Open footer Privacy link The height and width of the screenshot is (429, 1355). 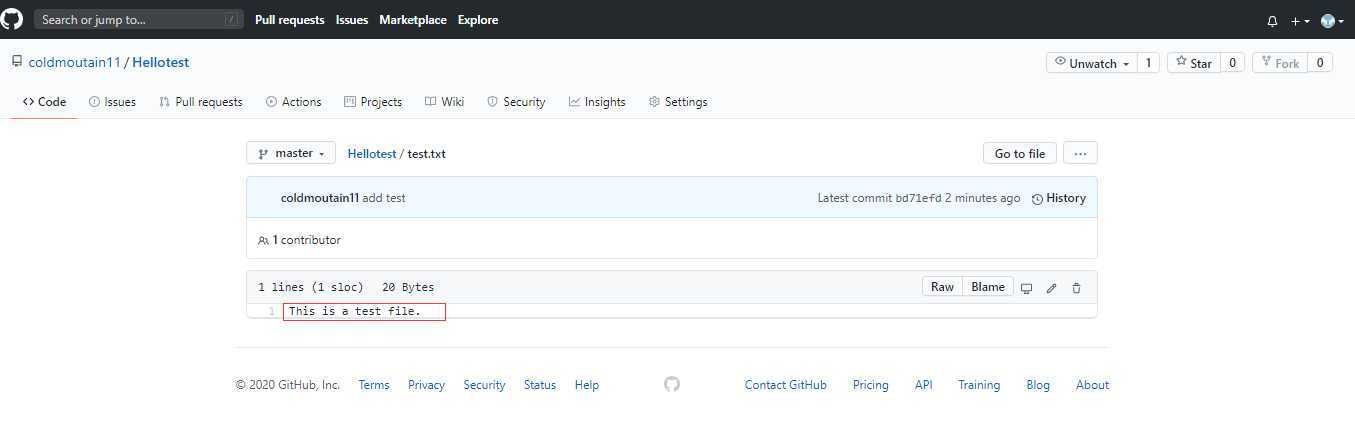pyautogui.click(x=426, y=385)
